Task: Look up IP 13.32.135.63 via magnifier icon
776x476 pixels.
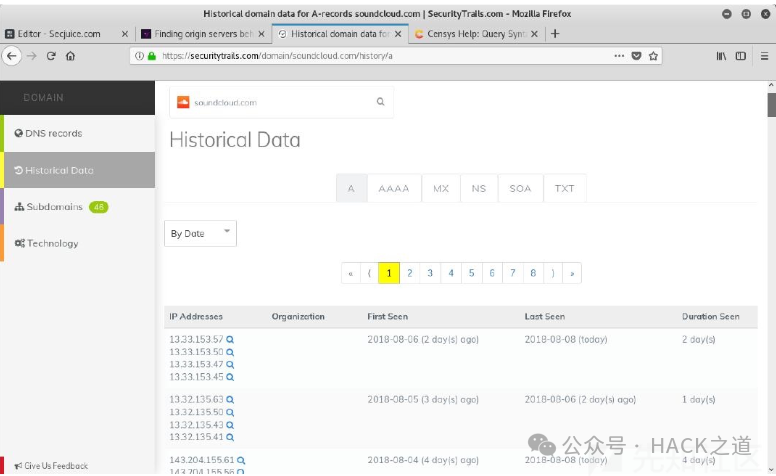Action: 230,400
